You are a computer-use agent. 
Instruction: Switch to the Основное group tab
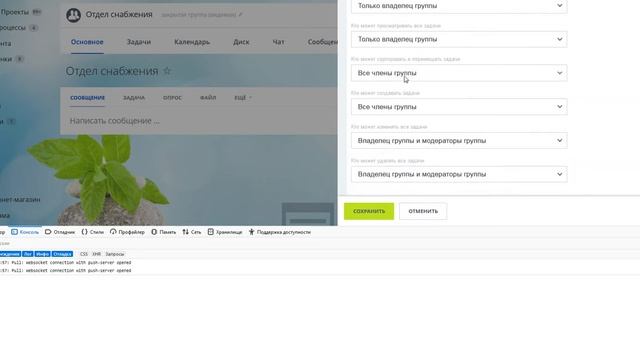(87, 42)
